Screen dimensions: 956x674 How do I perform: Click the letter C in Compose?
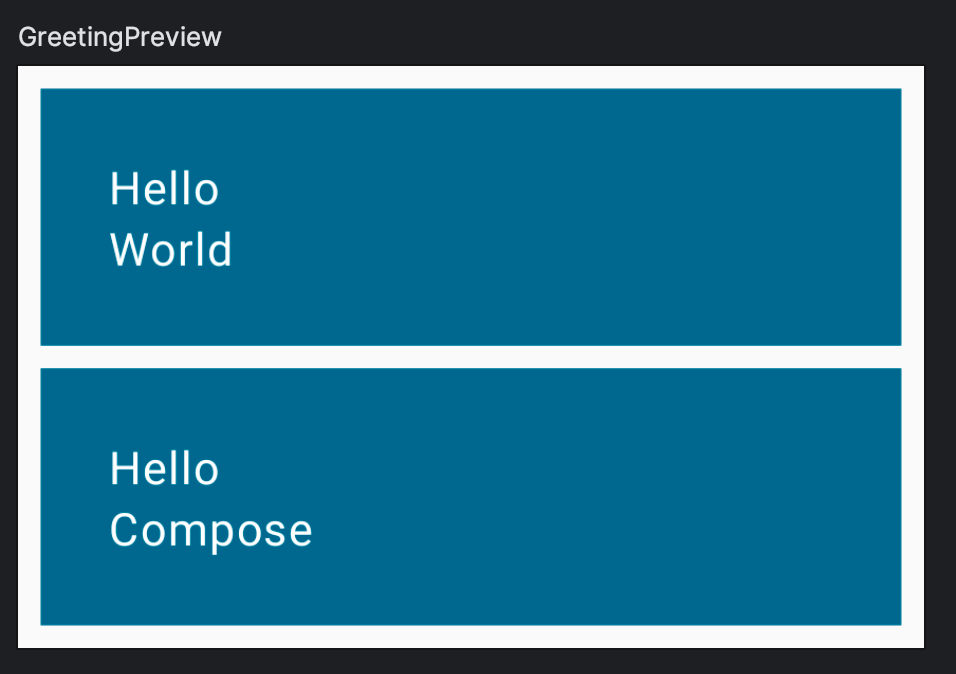[123, 530]
